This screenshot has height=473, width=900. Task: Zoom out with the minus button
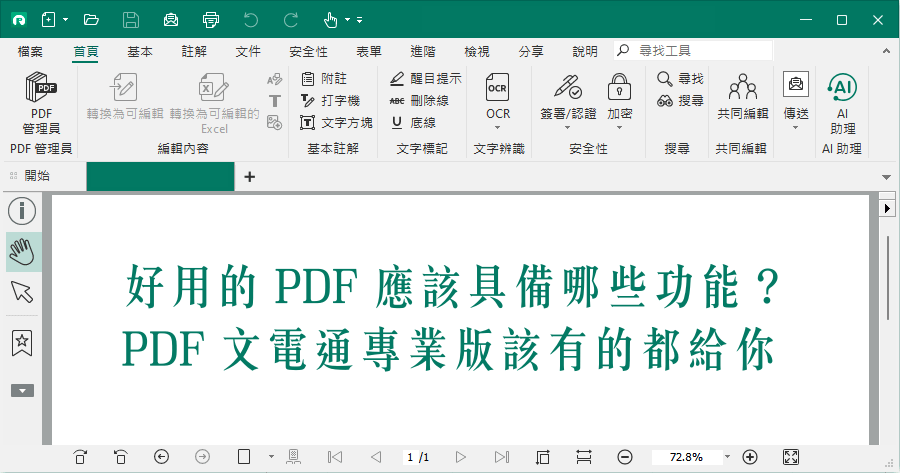[625, 457]
